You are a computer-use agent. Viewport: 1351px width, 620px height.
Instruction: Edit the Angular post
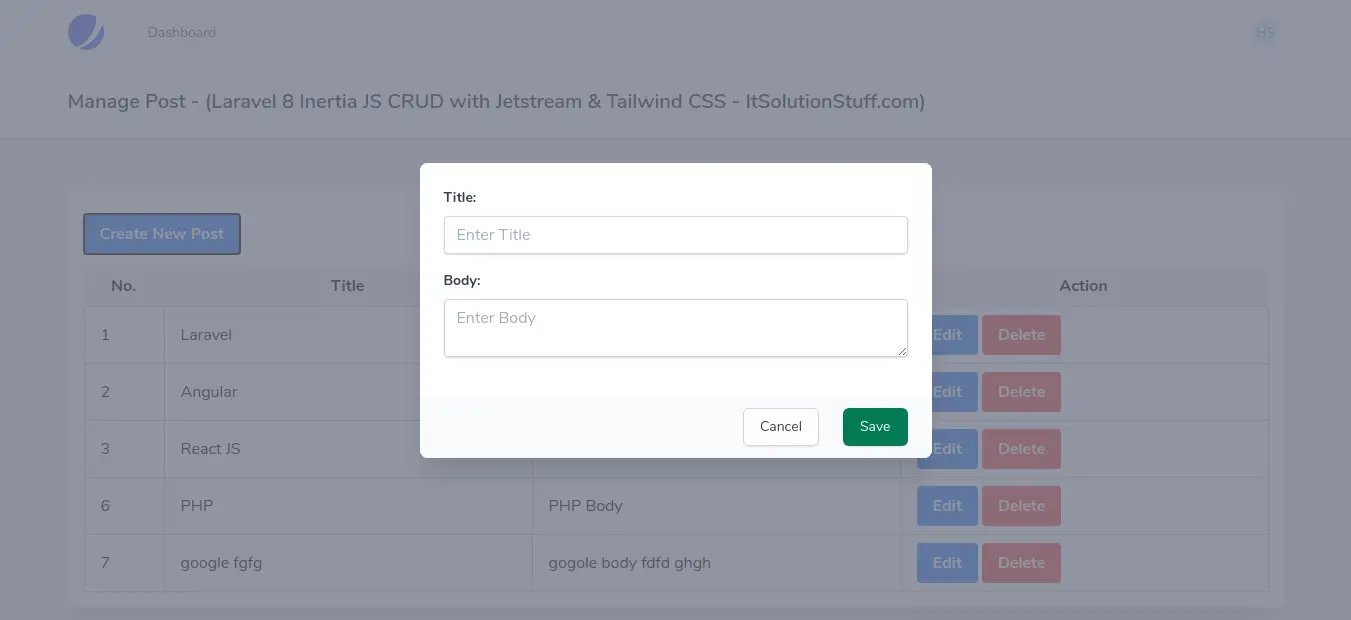[x=948, y=392]
